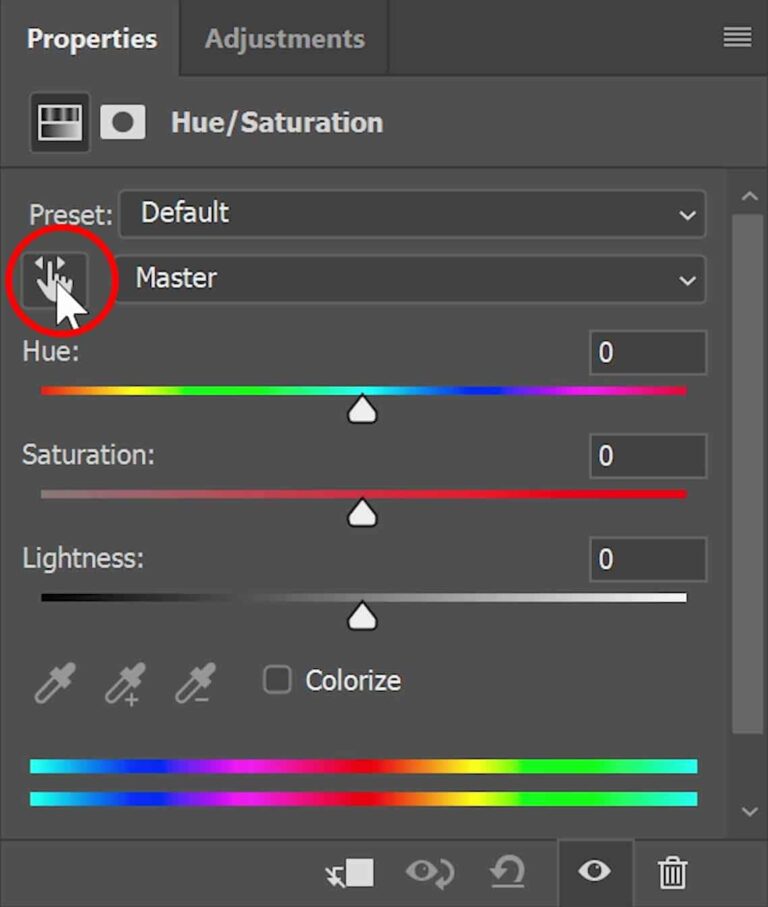Screen dimensions: 768x907
Task: Click the Hue slider handle
Action: pos(362,409)
